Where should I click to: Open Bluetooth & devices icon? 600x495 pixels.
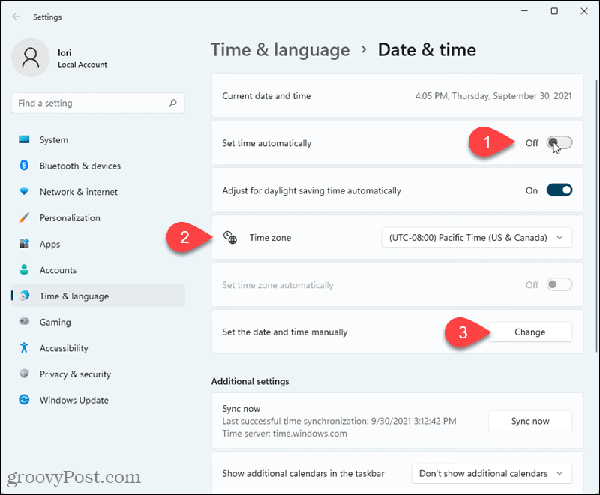[x=24, y=166]
